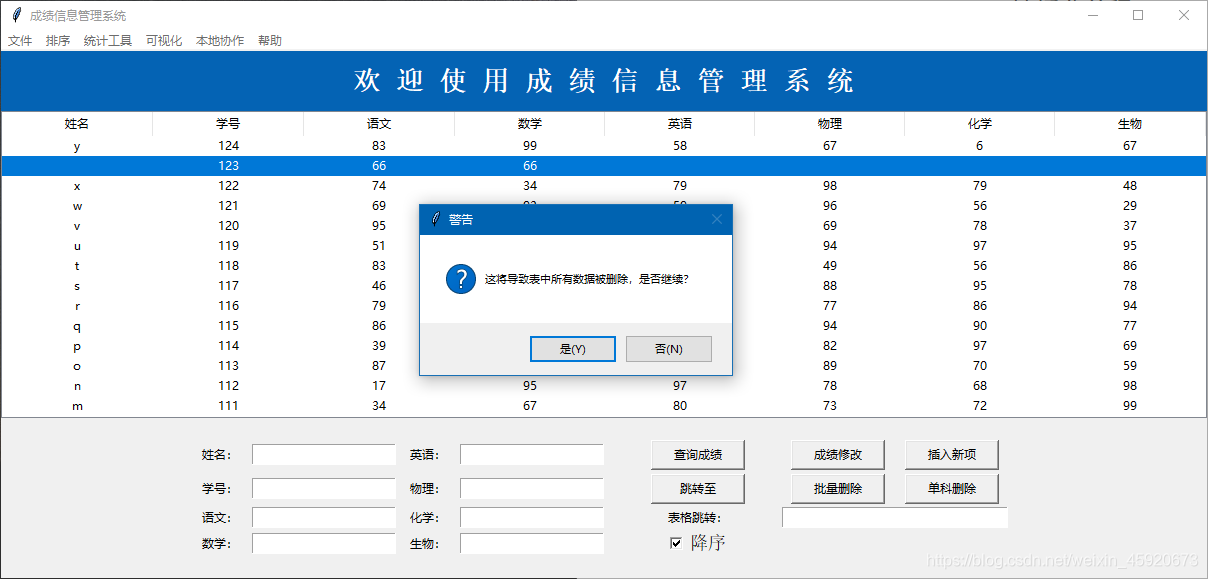1208x579 pixels.
Task: Click the 成绩修改 button
Action: pos(838,454)
